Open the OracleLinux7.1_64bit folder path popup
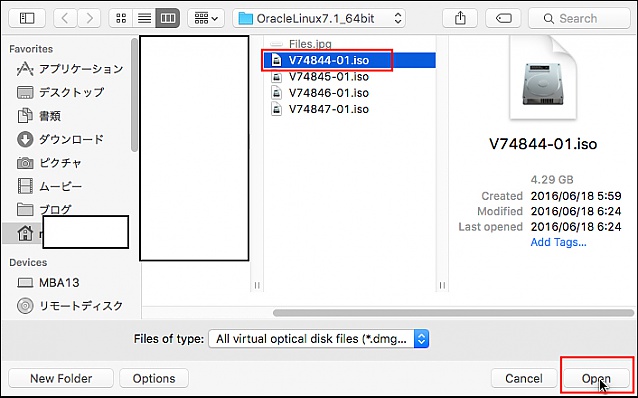 point(319,18)
